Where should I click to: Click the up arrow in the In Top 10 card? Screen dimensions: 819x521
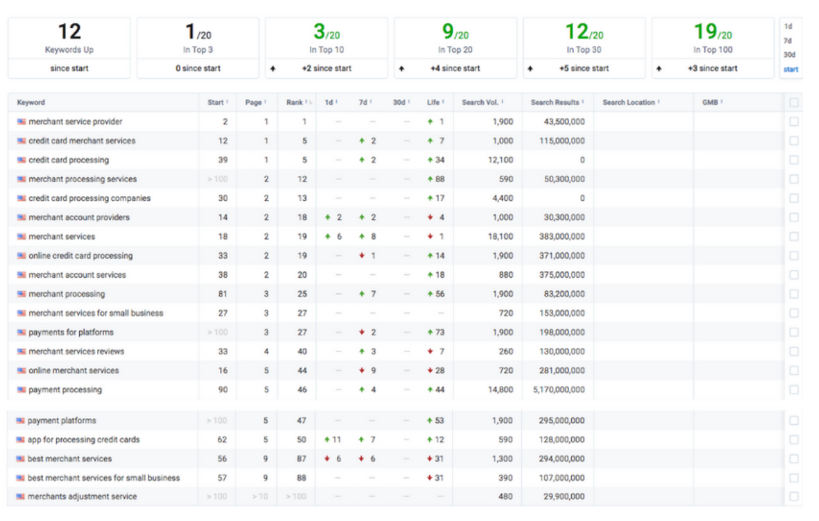click(x=273, y=68)
